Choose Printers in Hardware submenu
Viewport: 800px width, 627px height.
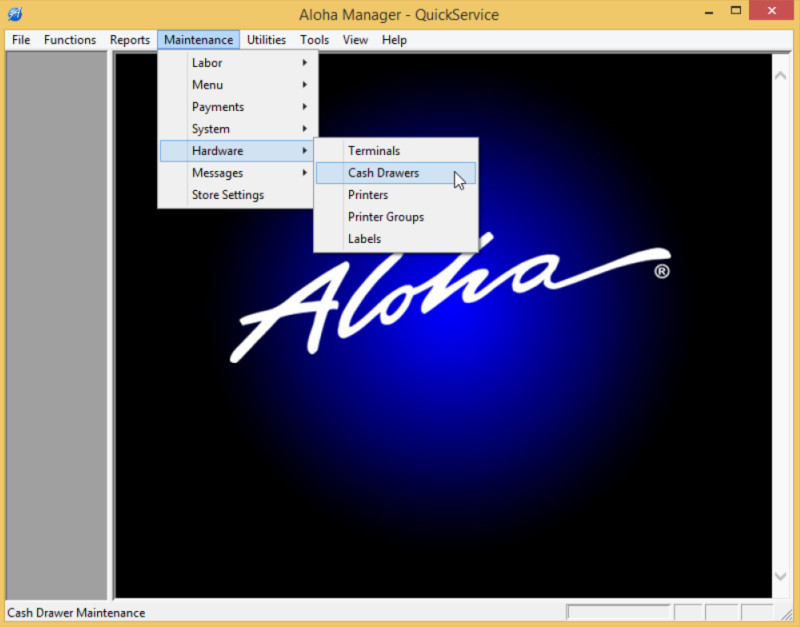pyautogui.click(x=396, y=195)
